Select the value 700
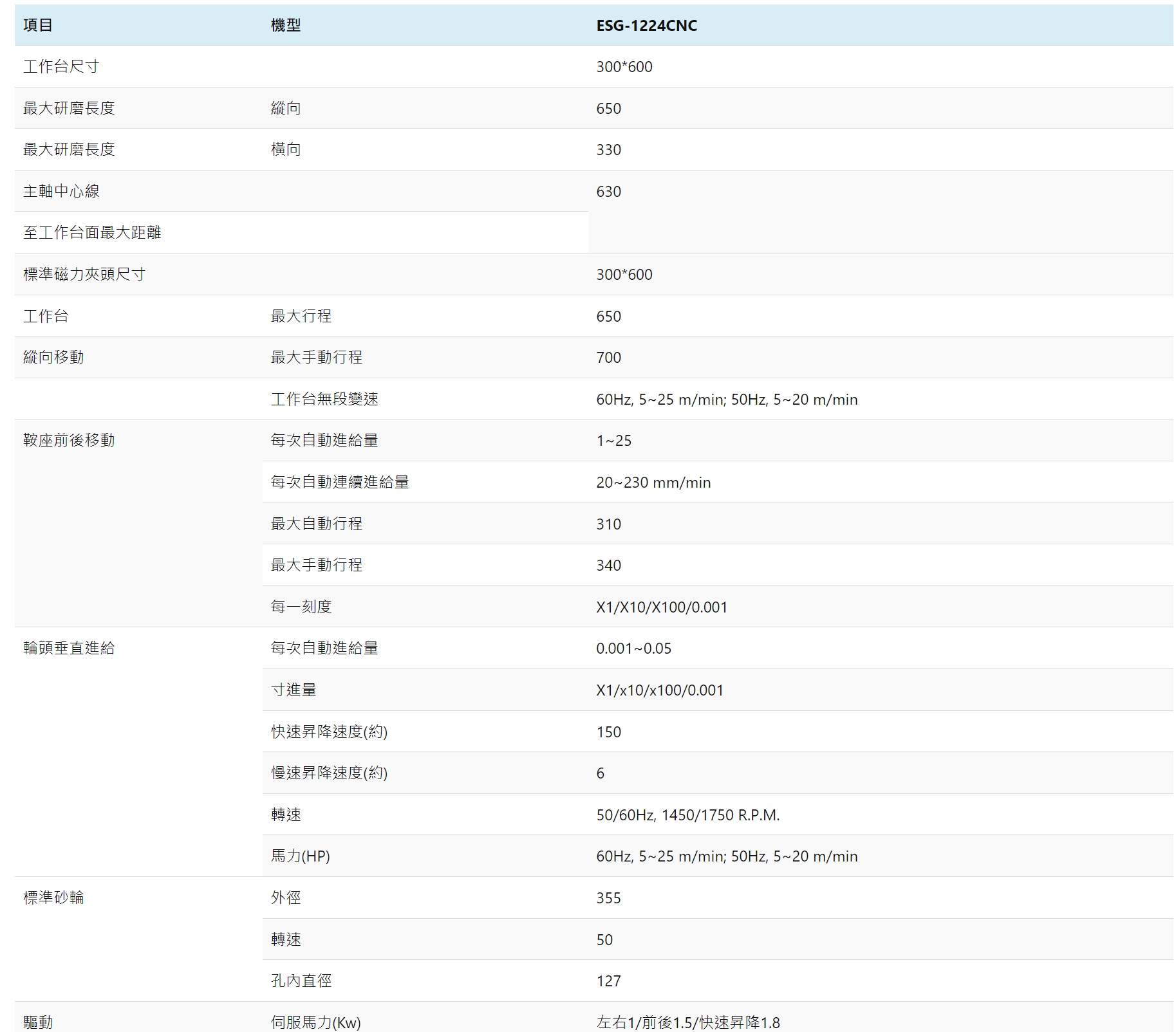Image resolution: width=1176 pixels, height=1032 pixels. tap(608, 358)
